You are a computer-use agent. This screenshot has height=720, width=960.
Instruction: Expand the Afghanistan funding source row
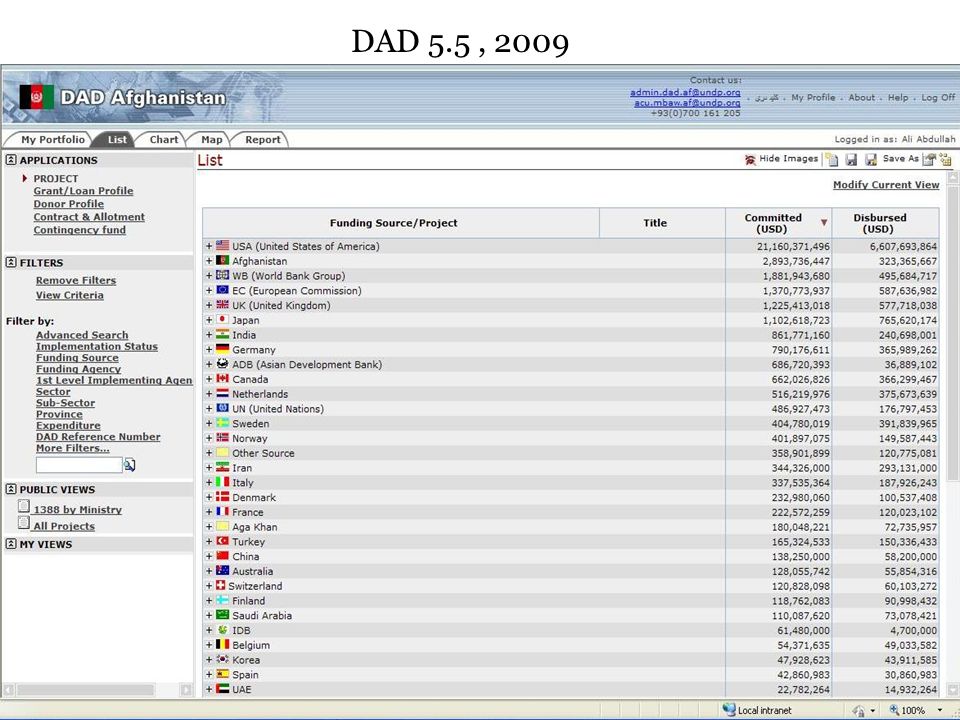[x=209, y=261]
